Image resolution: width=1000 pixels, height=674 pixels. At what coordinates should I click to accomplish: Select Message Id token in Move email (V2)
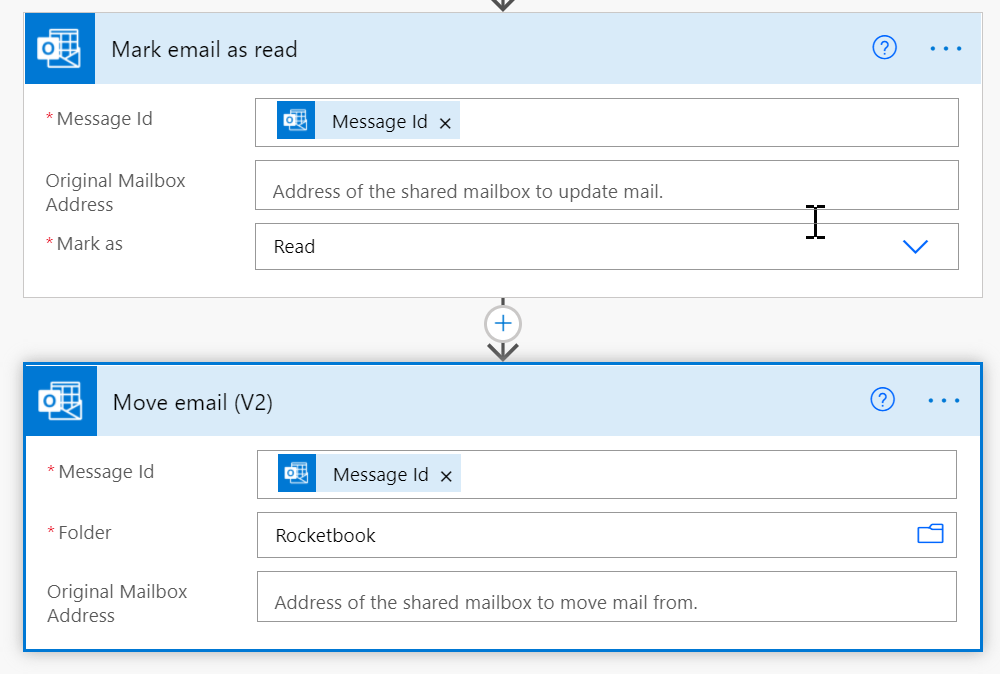tap(379, 475)
